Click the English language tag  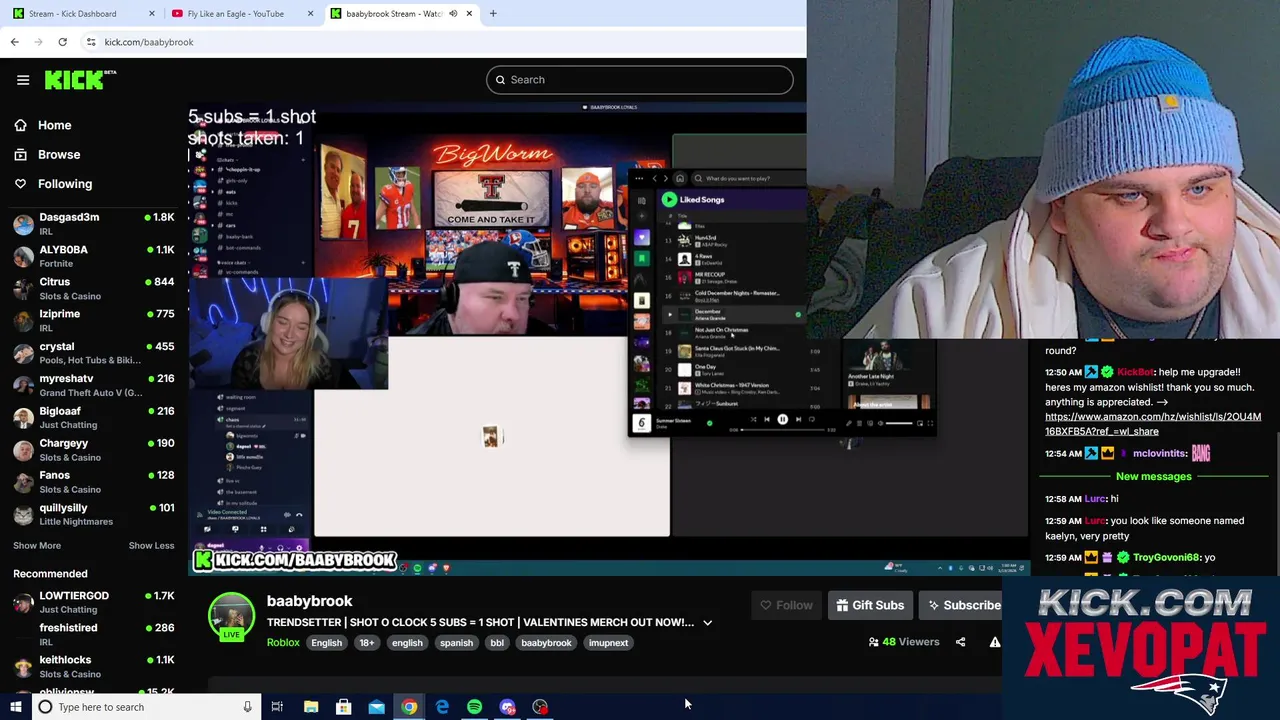coord(326,643)
